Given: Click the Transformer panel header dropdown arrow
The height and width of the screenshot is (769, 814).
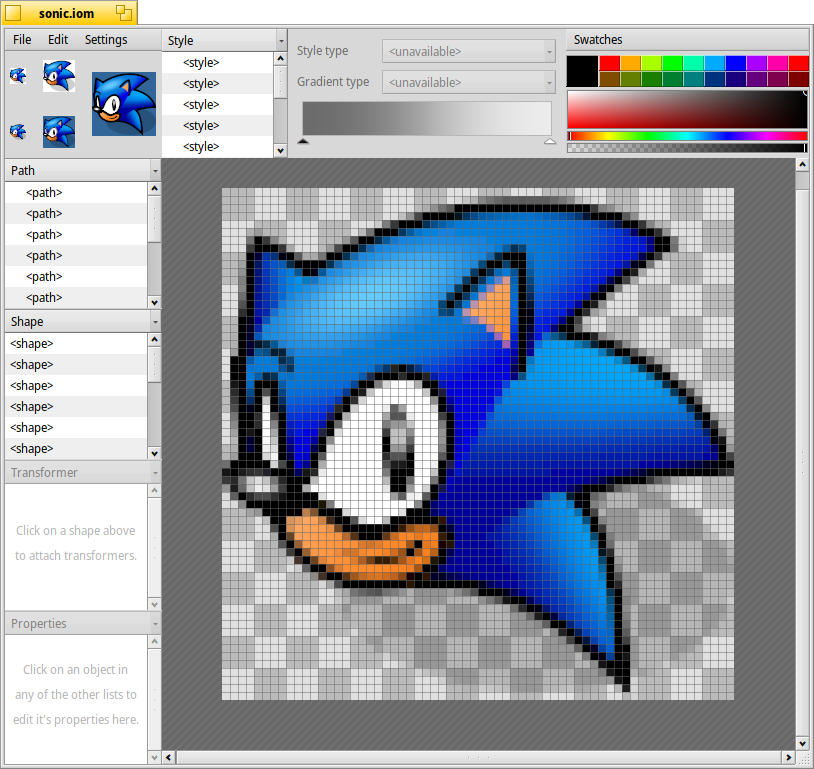Looking at the screenshot, I should [x=154, y=472].
